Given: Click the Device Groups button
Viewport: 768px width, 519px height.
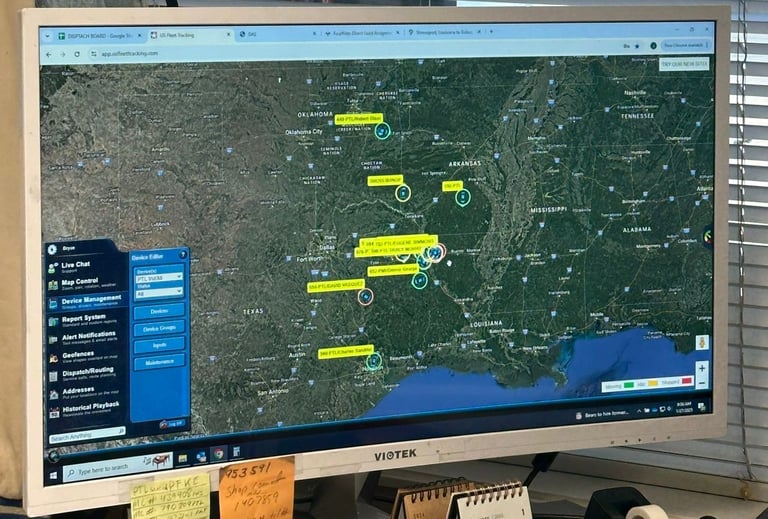Looking at the screenshot, I should [x=159, y=328].
